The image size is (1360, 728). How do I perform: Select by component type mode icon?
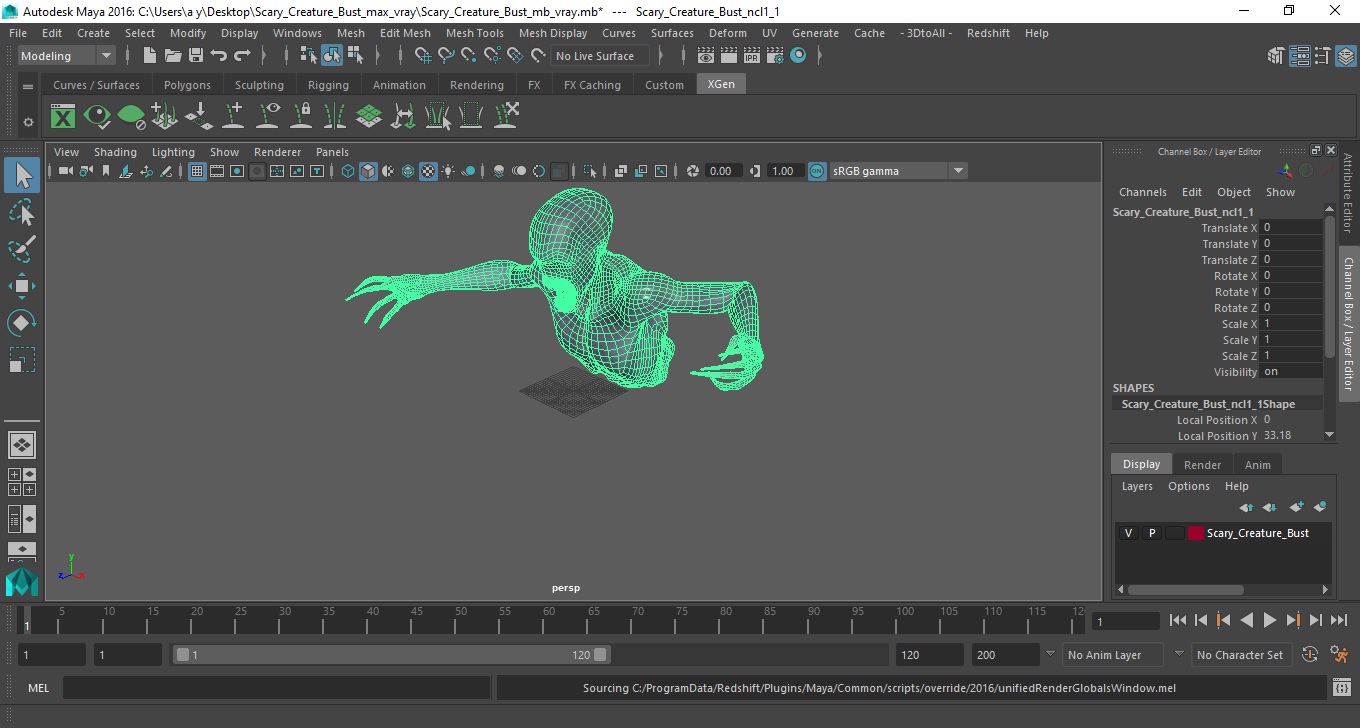coord(355,56)
